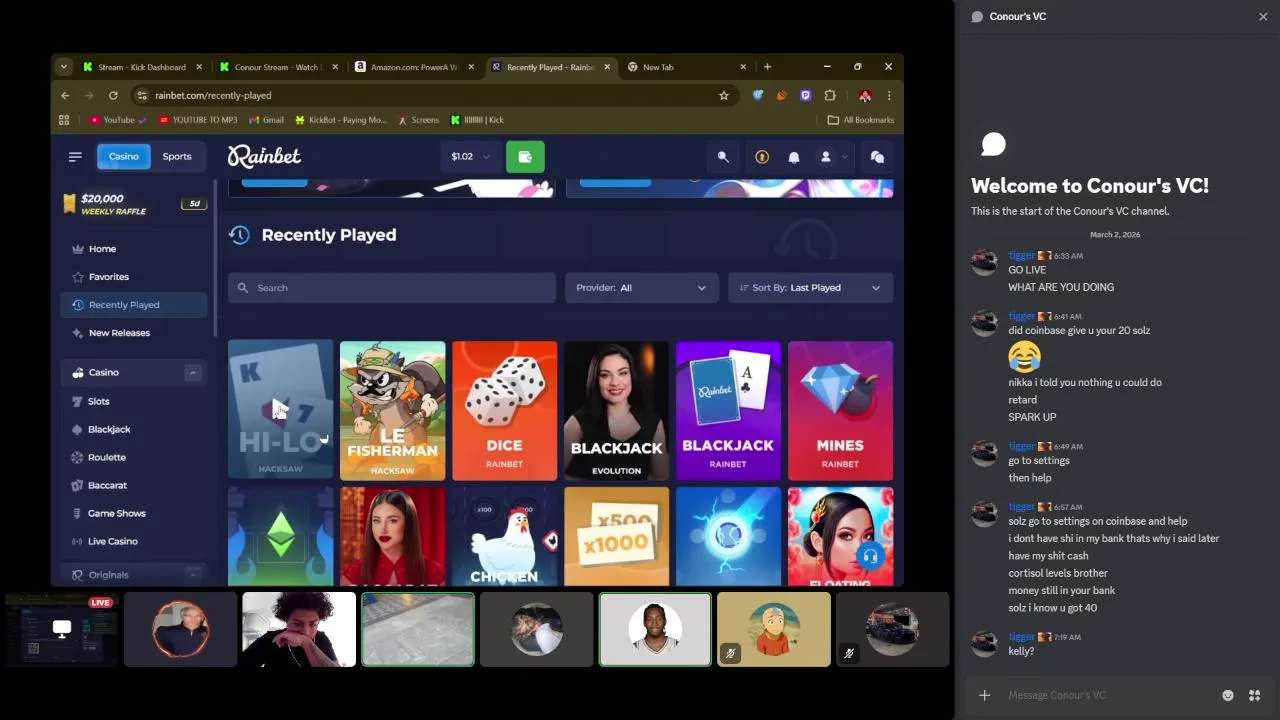Open the user profile icon
This screenshot has width=1280, height=720.
click(826, 157)
